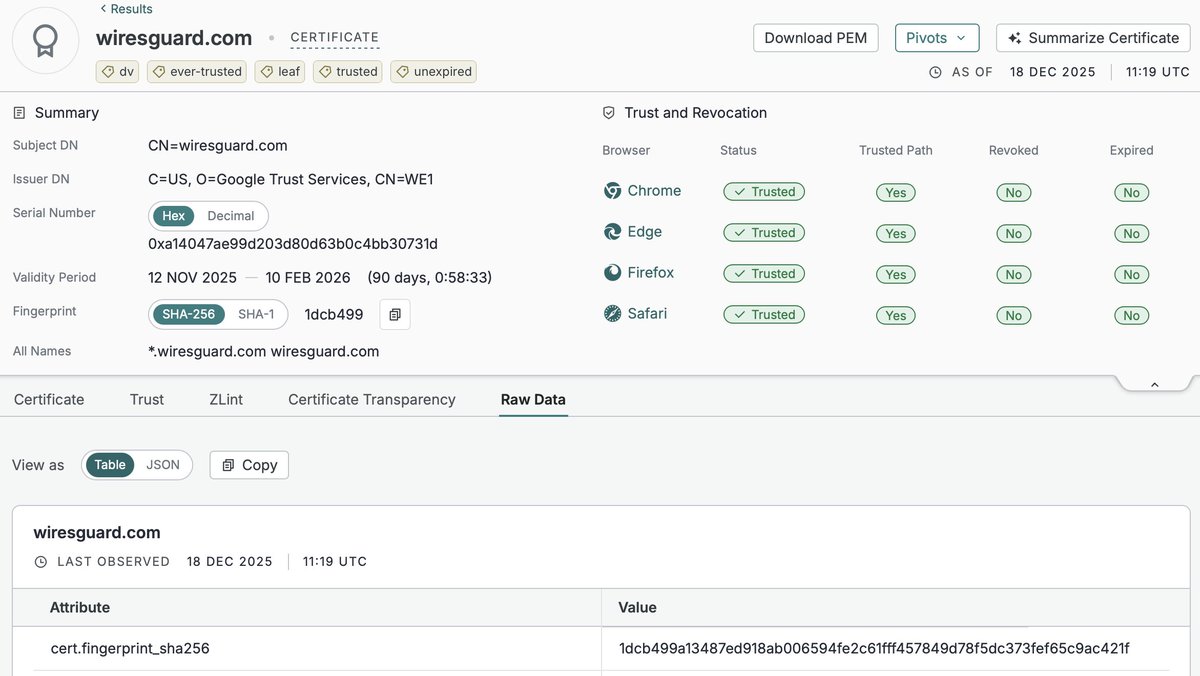This screenshot has height=676, width=1200.
Task: Click Summarize Certificate button
Action: coord(1093,38)
